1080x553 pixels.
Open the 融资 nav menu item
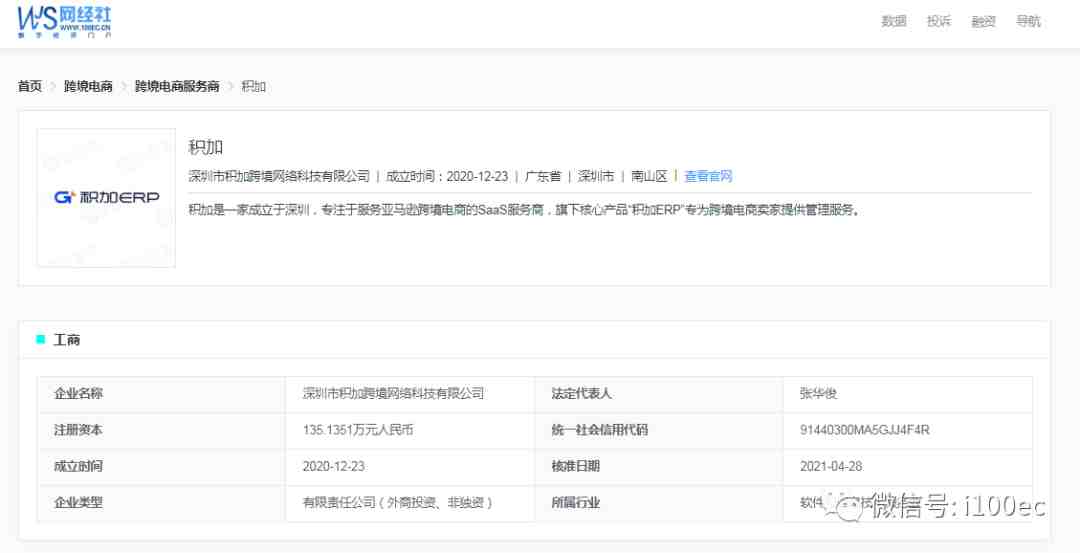[x=983, y=21]
